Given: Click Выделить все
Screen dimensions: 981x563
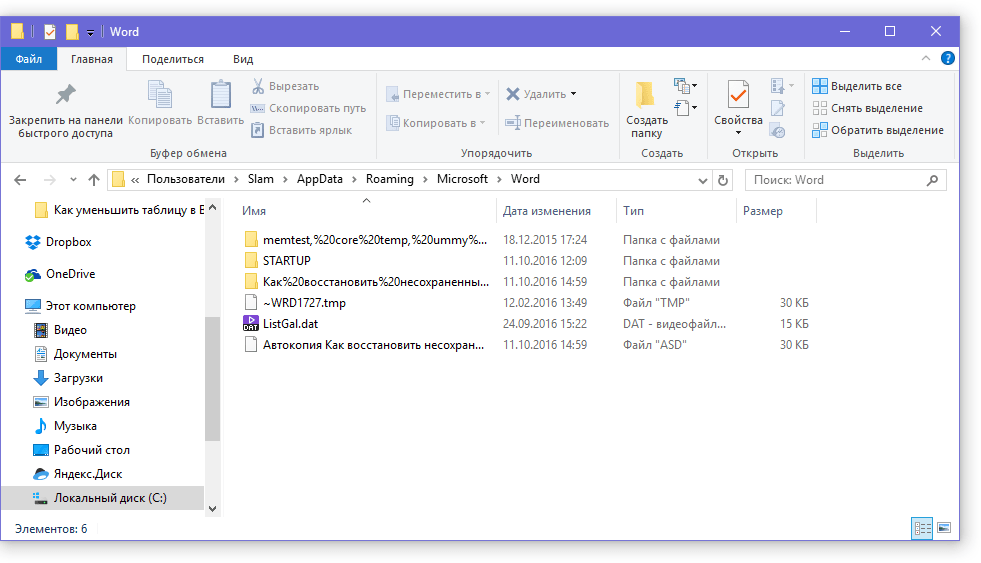Looking at the screenshot, I should pyautogui.click(x=857, y=86).
